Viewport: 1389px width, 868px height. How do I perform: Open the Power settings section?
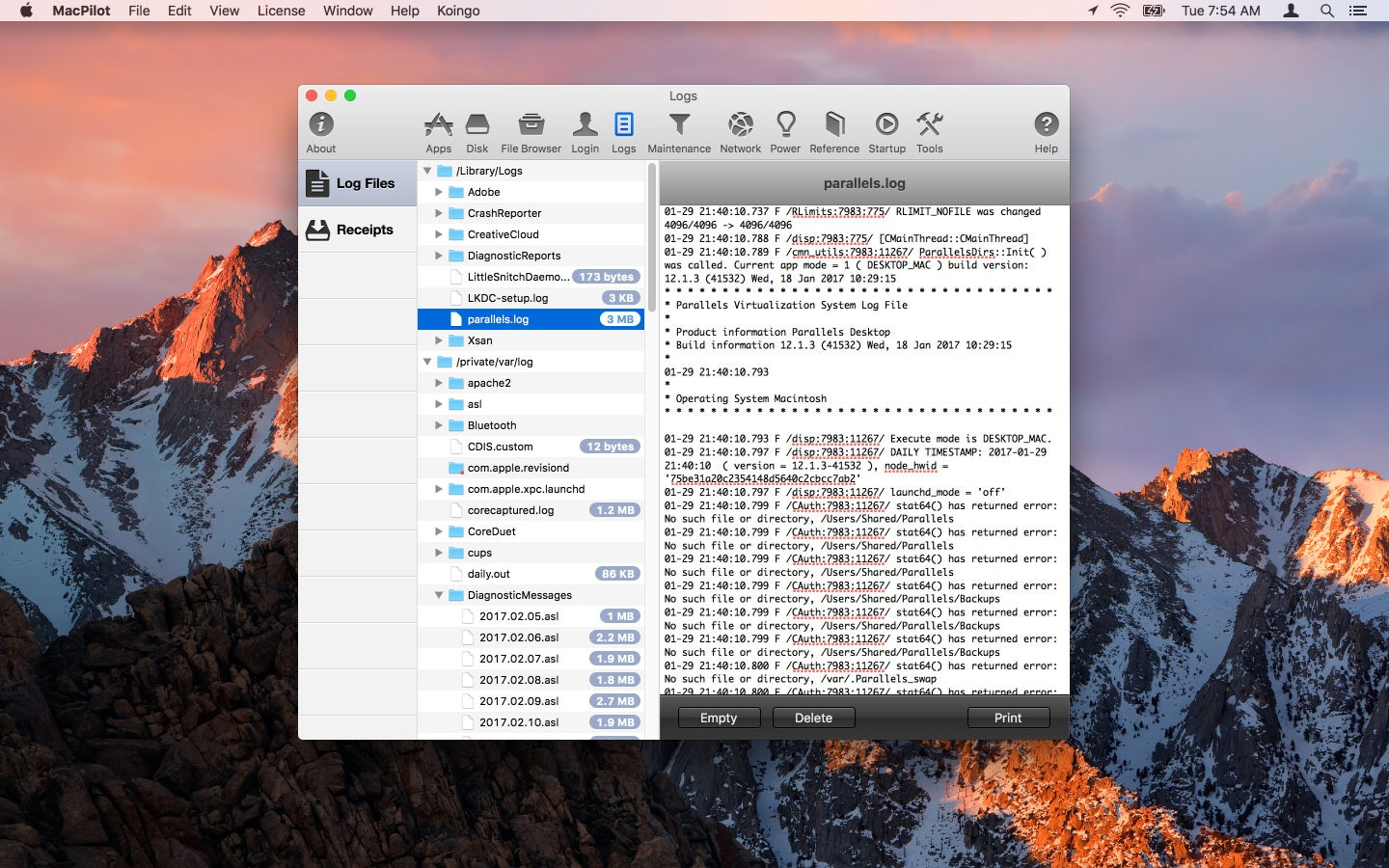coord(785,130)
